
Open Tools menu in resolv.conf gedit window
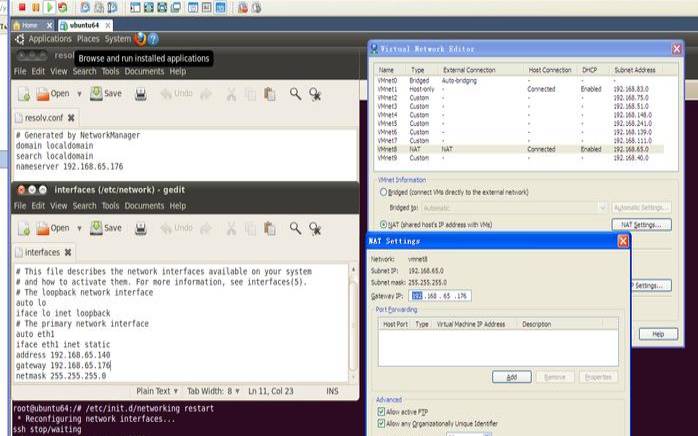(x=110, y=71)
